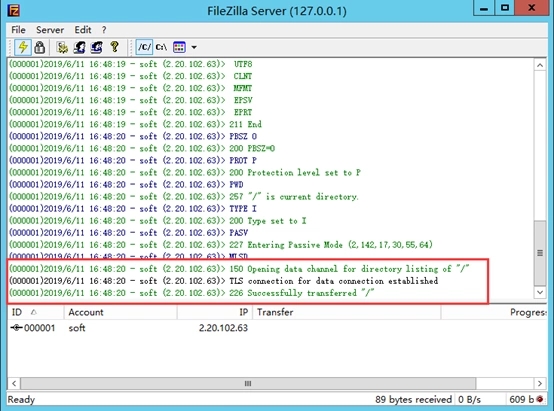Click the connection list sorting grid icon
This screenshot has width=554, height=411.
(179, 47)
